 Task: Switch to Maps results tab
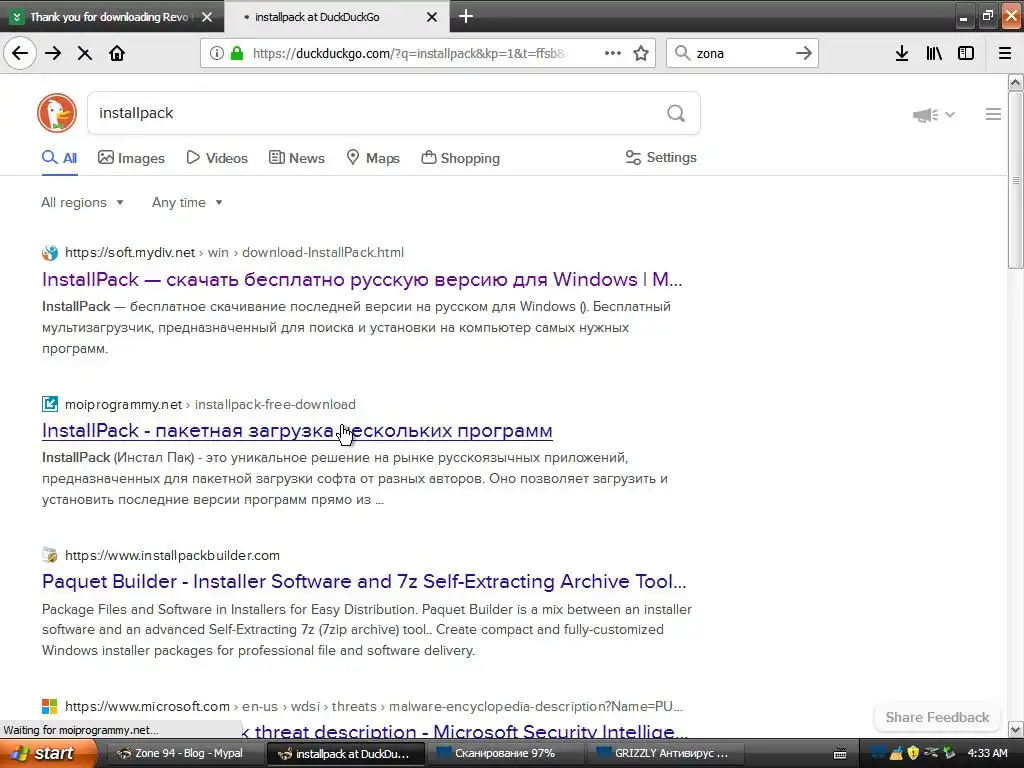(x=373, y=158)
